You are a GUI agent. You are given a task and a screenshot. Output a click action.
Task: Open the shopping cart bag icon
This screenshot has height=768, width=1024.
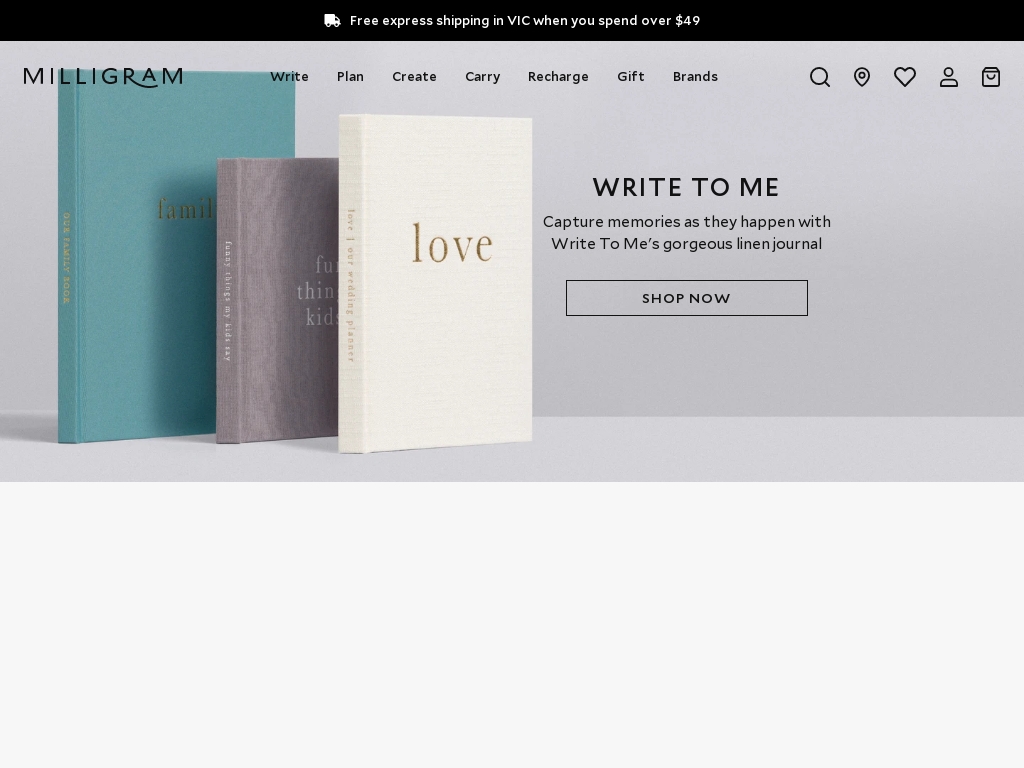pos(991,77)
